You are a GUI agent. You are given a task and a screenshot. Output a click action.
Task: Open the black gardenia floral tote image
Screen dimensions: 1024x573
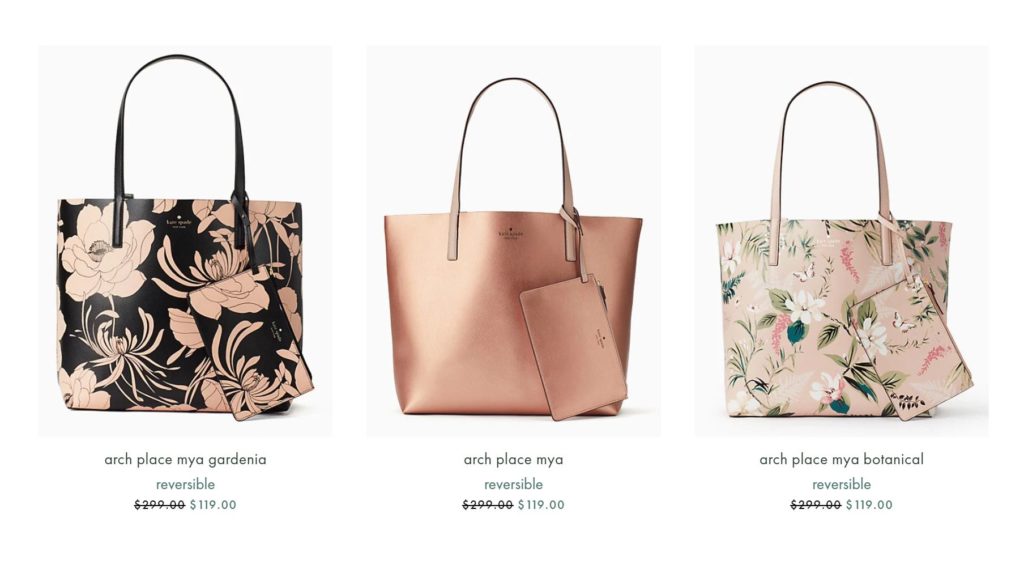coord(185,240)
